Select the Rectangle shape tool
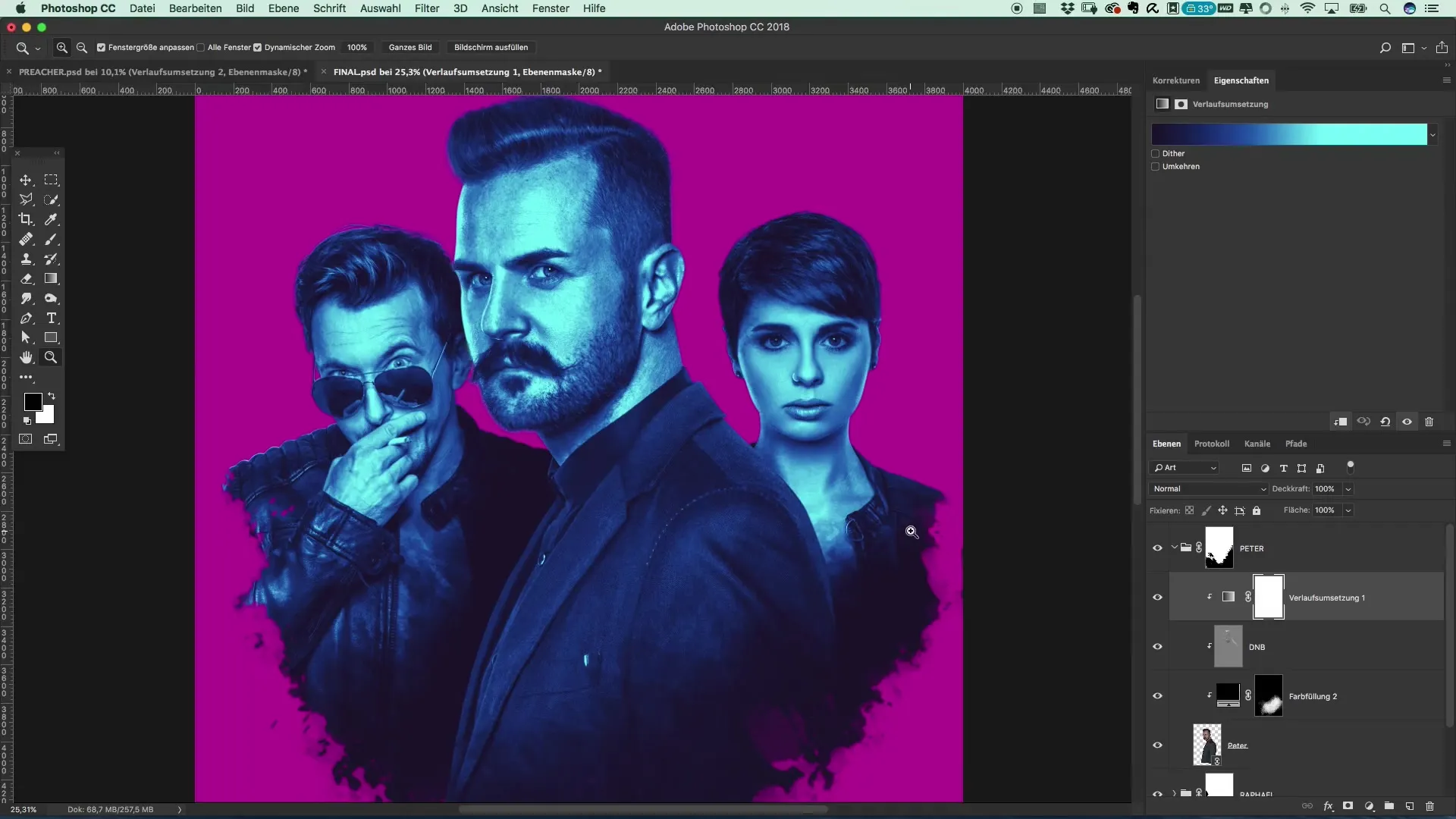The width and height of the screenshot is (1456, 819). point(51,337)
